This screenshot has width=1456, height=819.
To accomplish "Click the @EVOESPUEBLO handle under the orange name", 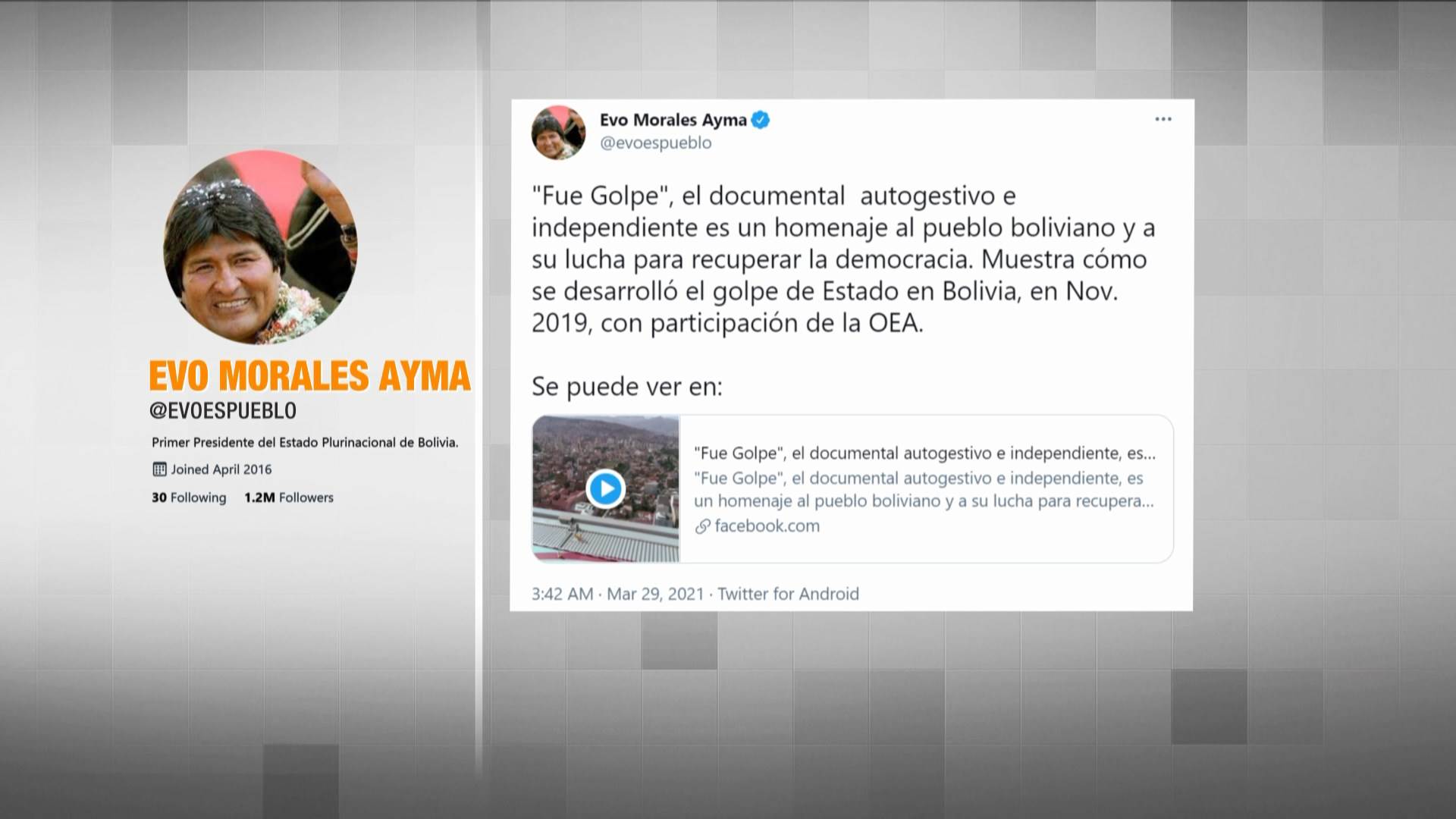I will click(x=223, y=411).
